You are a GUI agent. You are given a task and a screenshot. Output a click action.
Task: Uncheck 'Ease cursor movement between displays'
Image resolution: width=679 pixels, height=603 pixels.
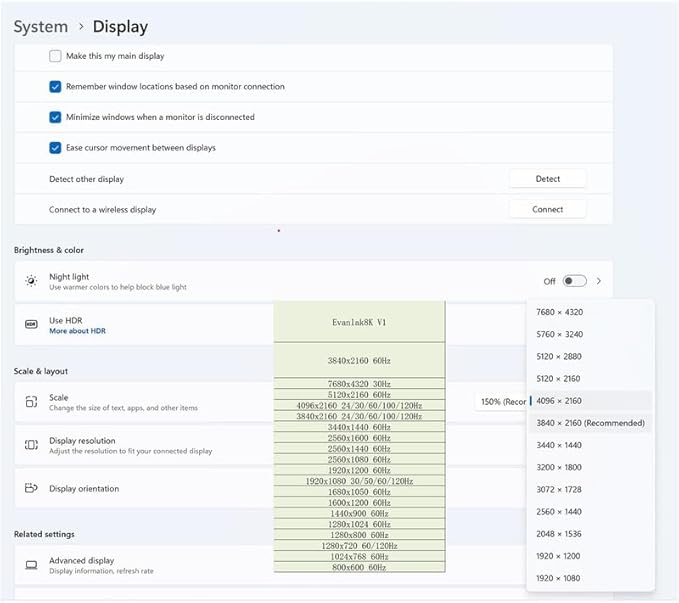point(56,148)
